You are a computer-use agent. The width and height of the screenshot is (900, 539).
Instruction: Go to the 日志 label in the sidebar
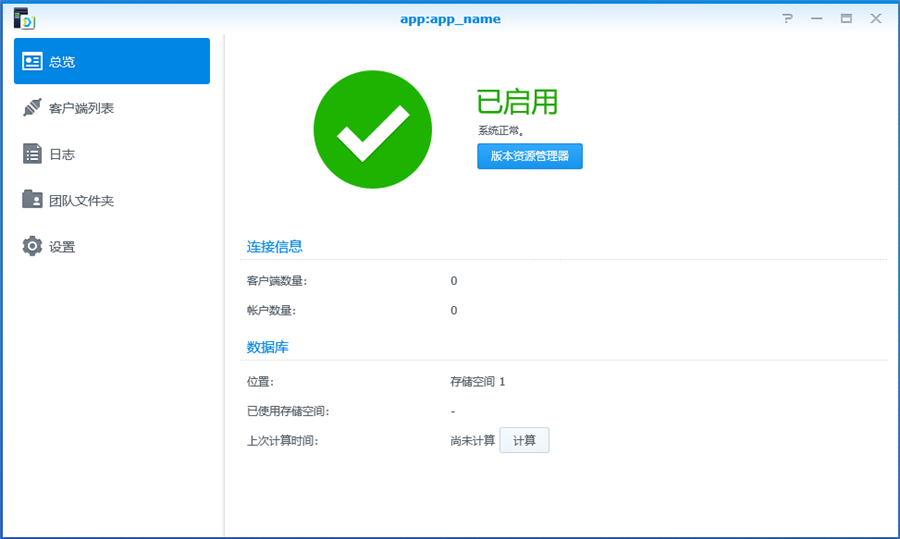pyautogui.click(x=62, y=155)
